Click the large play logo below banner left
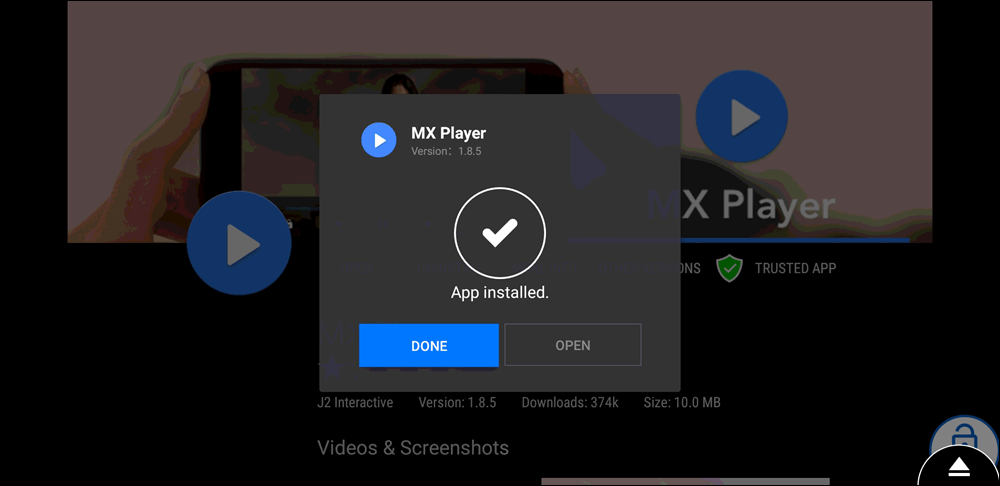This screenshot has height=486, width=1000. pyautogui.click(x=238, y=244)
